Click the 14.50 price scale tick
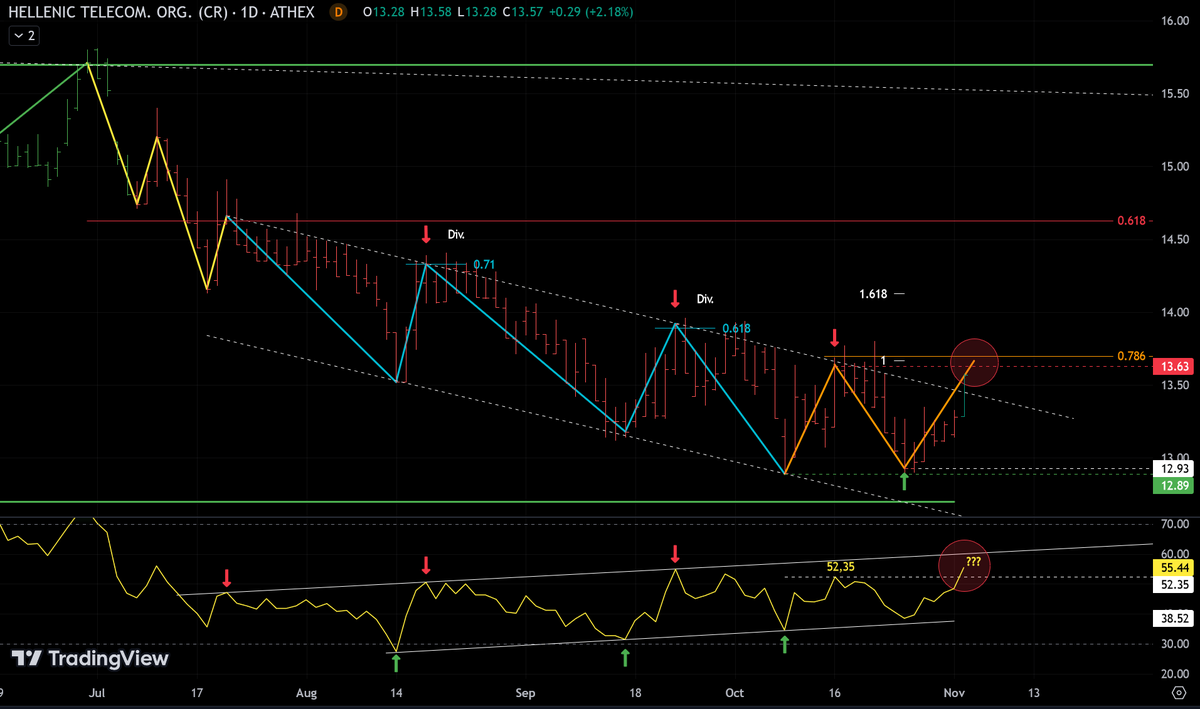1200x709 pixels. [x=1175, y=240]
